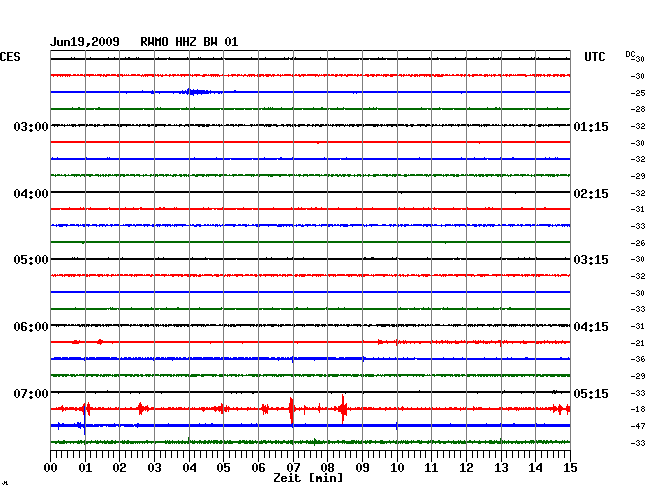Viewport: 650px width, 494px height.
Task: Click the 04:15 UTC label
Action: [x=591, y=327]
